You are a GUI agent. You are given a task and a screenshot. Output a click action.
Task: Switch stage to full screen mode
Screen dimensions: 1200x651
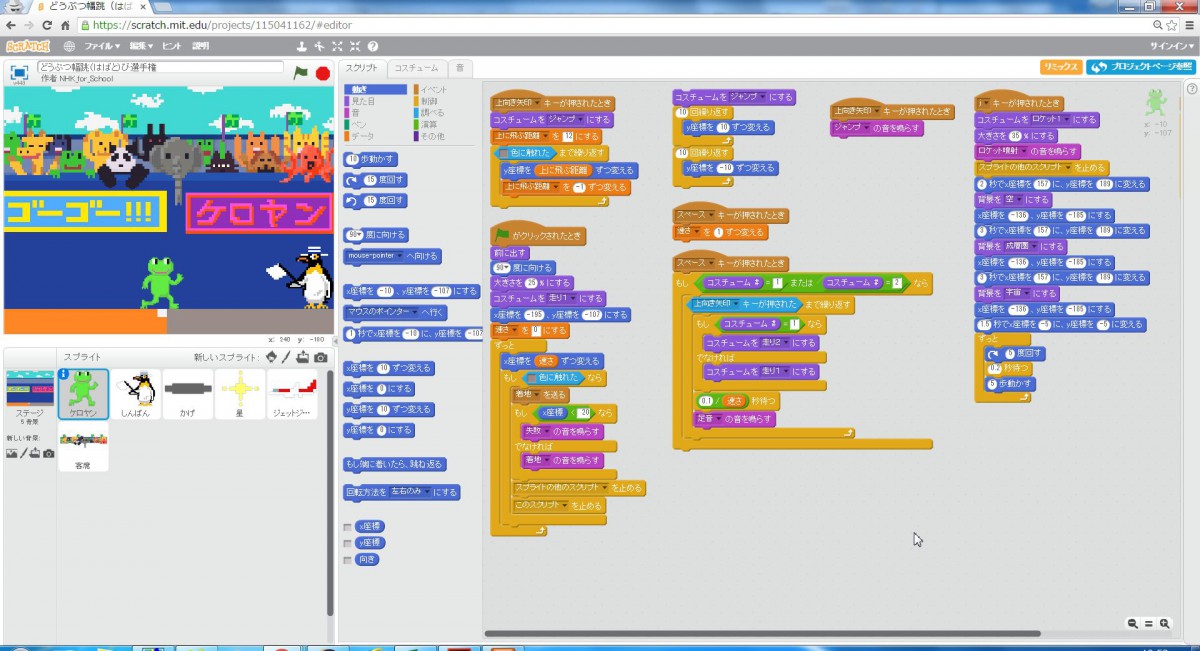click(18, 72)
